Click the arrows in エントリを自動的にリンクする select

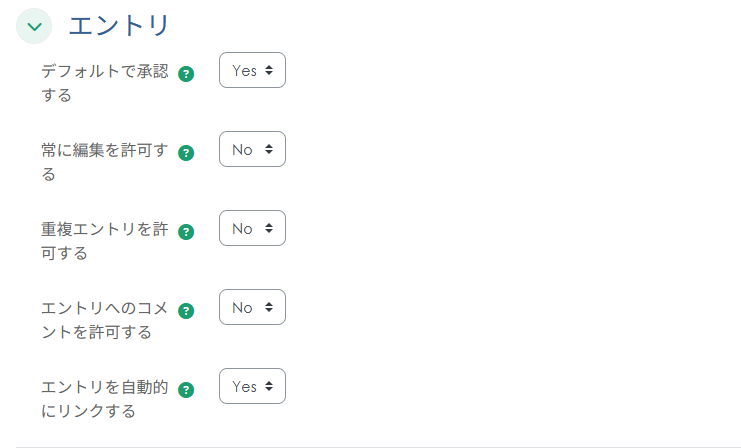[x=270, y=387]
